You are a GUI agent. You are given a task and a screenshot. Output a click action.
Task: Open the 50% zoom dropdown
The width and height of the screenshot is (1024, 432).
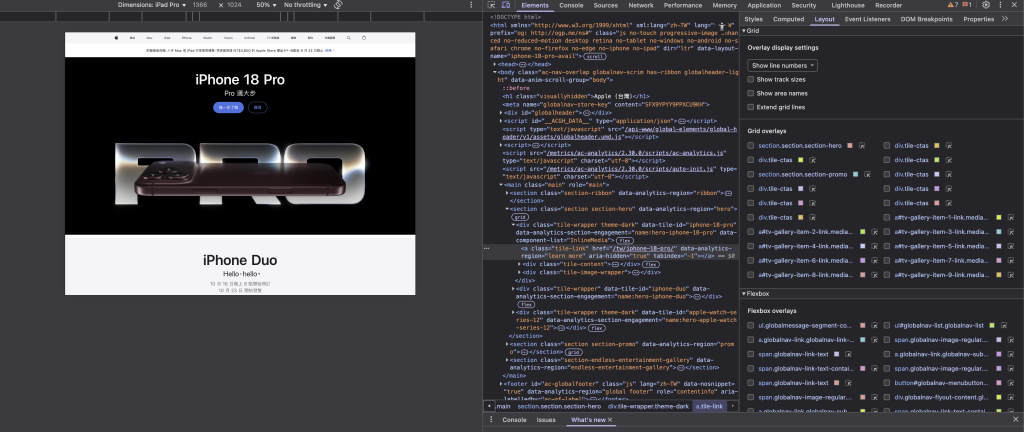coord(264,5)
